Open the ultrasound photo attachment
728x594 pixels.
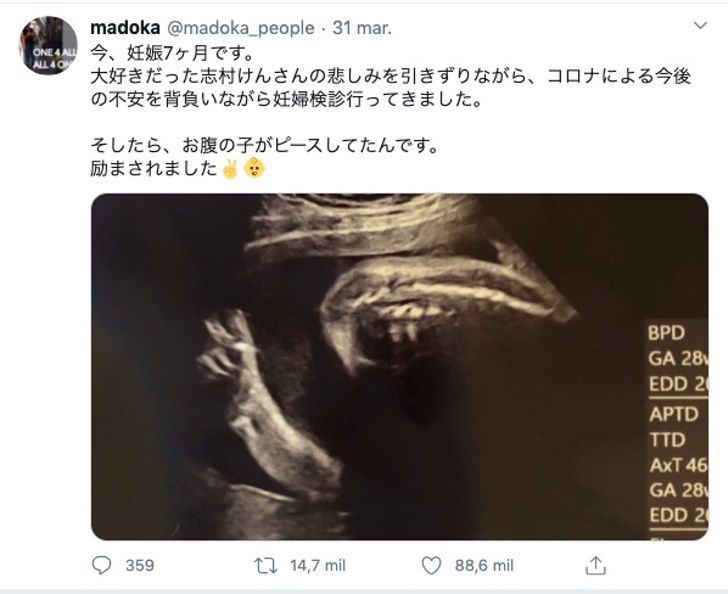click(399, 366)
